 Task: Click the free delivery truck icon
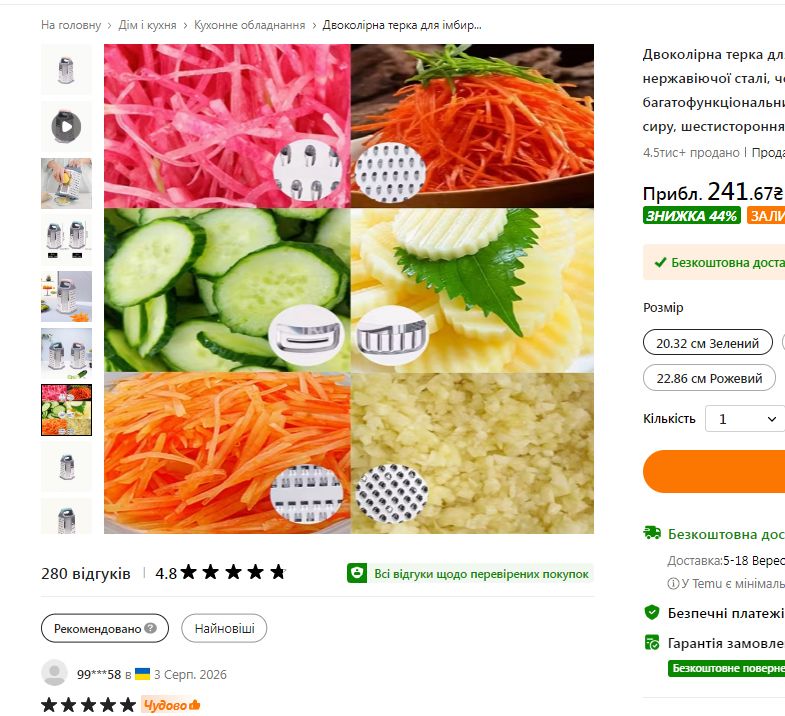click(x=652, y=533)
